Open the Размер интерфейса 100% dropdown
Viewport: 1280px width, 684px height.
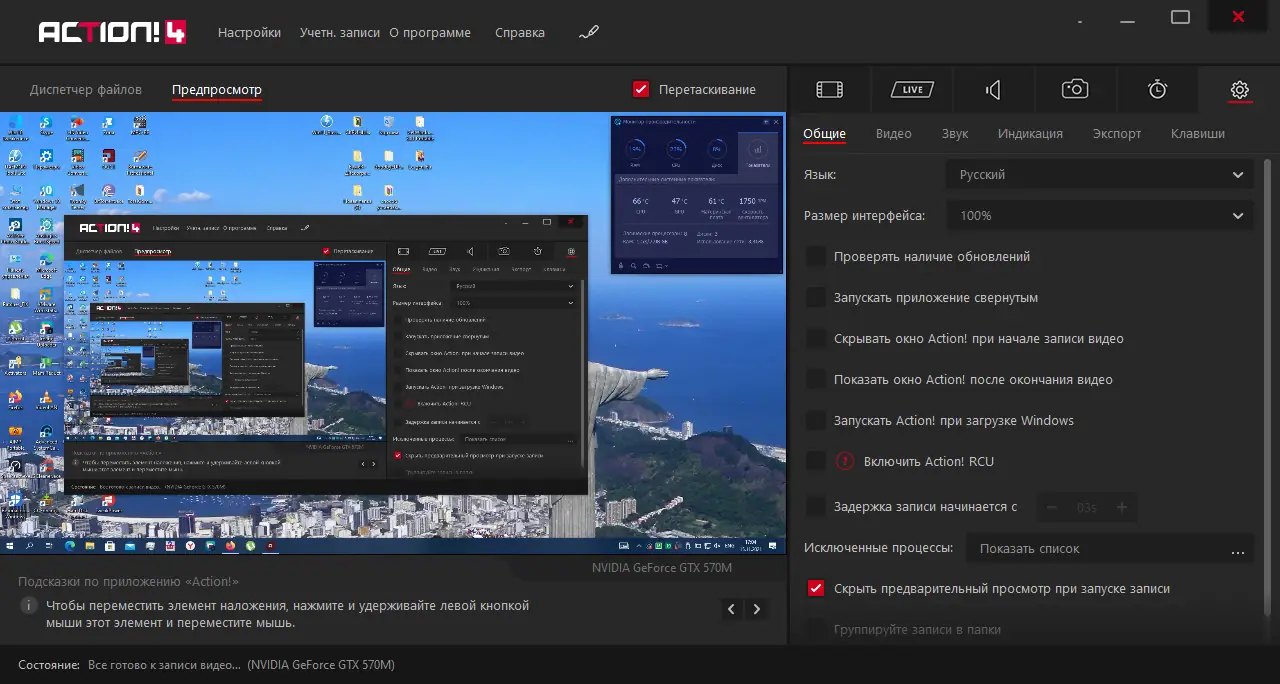pos(1098,216)
